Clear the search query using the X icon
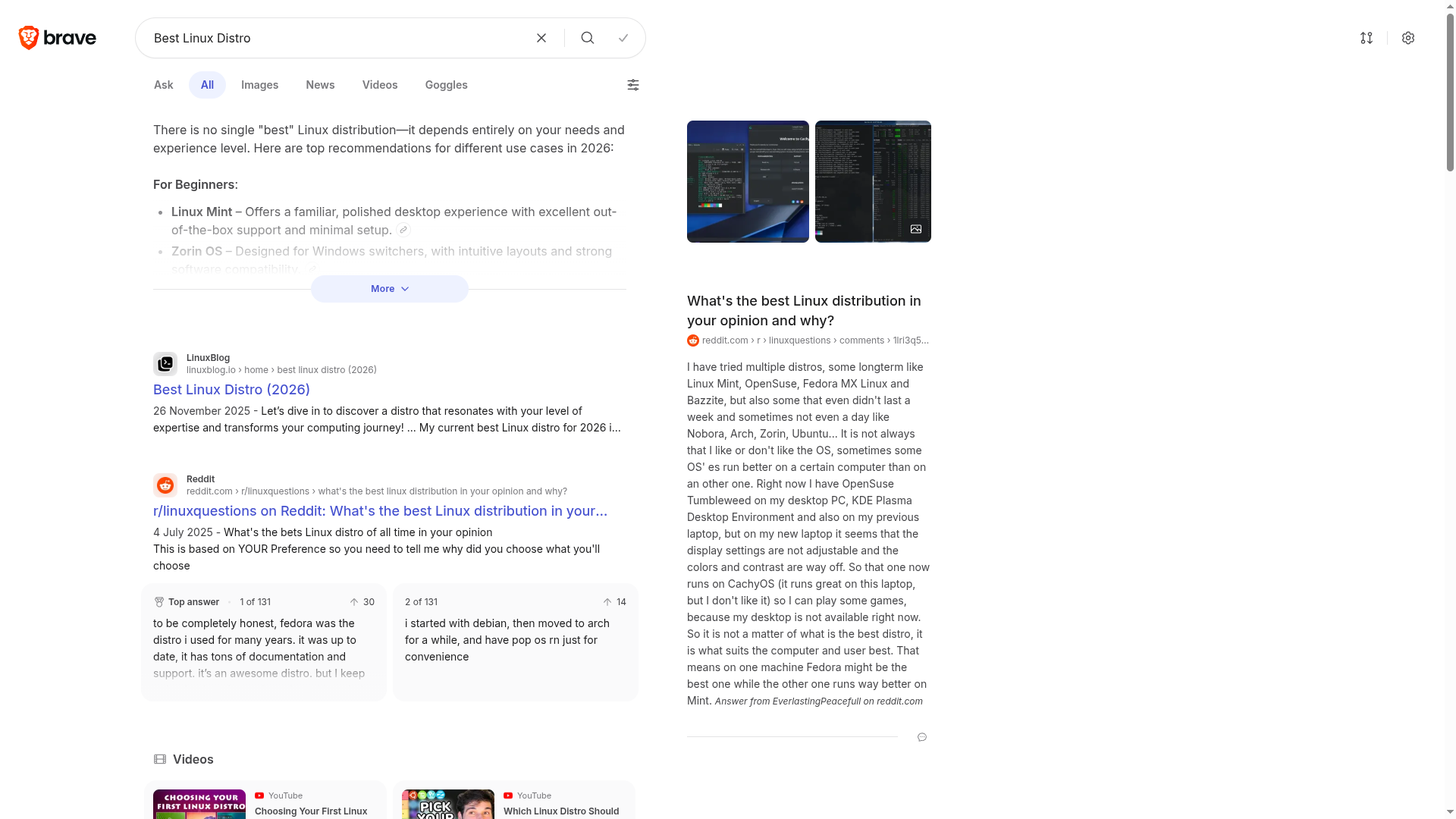 [541, 37]
